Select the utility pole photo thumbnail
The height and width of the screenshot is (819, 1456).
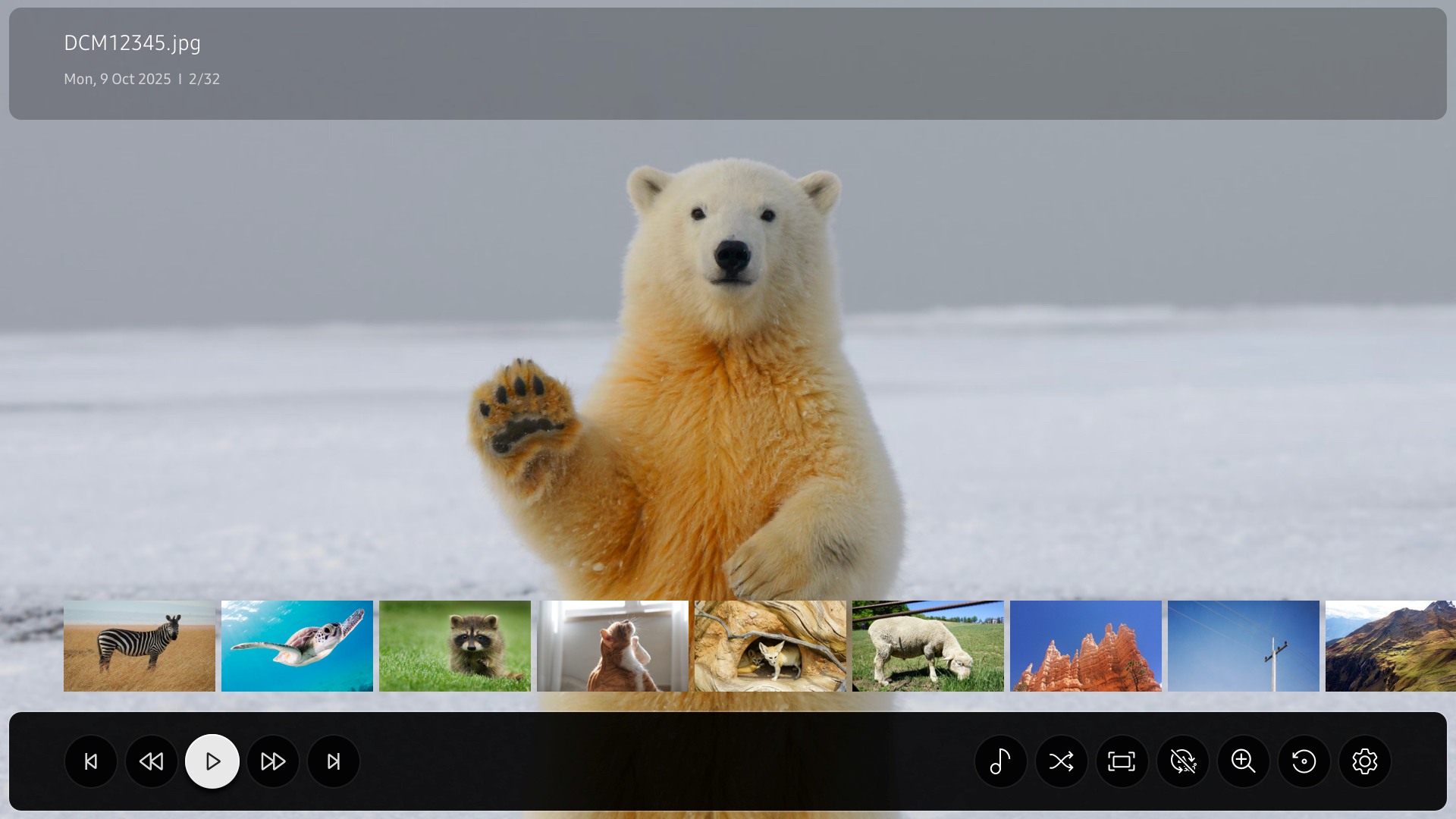(1243, 646)
